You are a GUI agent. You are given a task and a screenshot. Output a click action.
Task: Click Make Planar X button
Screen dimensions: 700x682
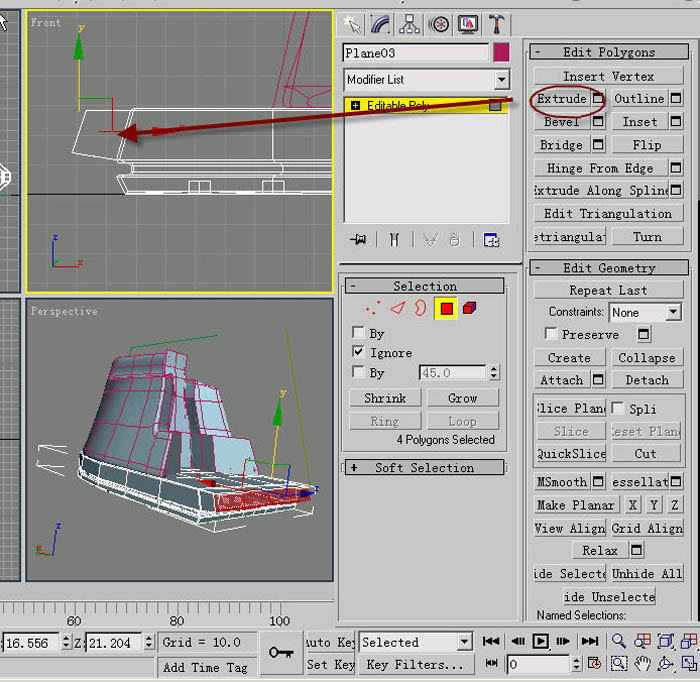[632, 505]
